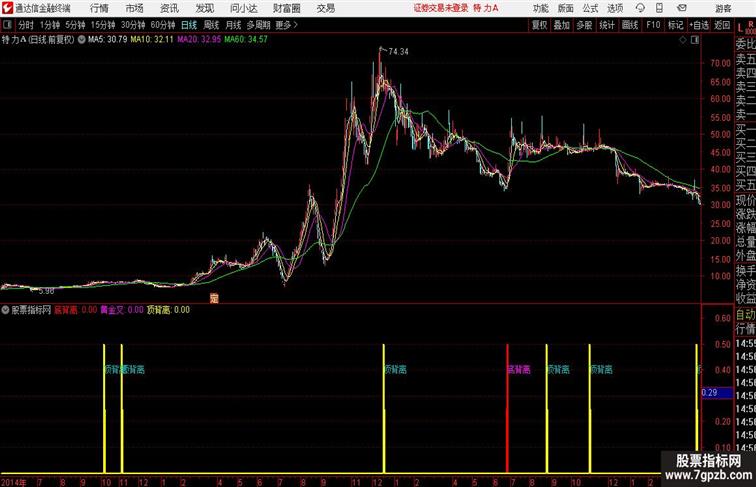The height and width of the screenshot is (487, 756).
Task: Open the 版面 menu
Action: click(x=565, y=8)
